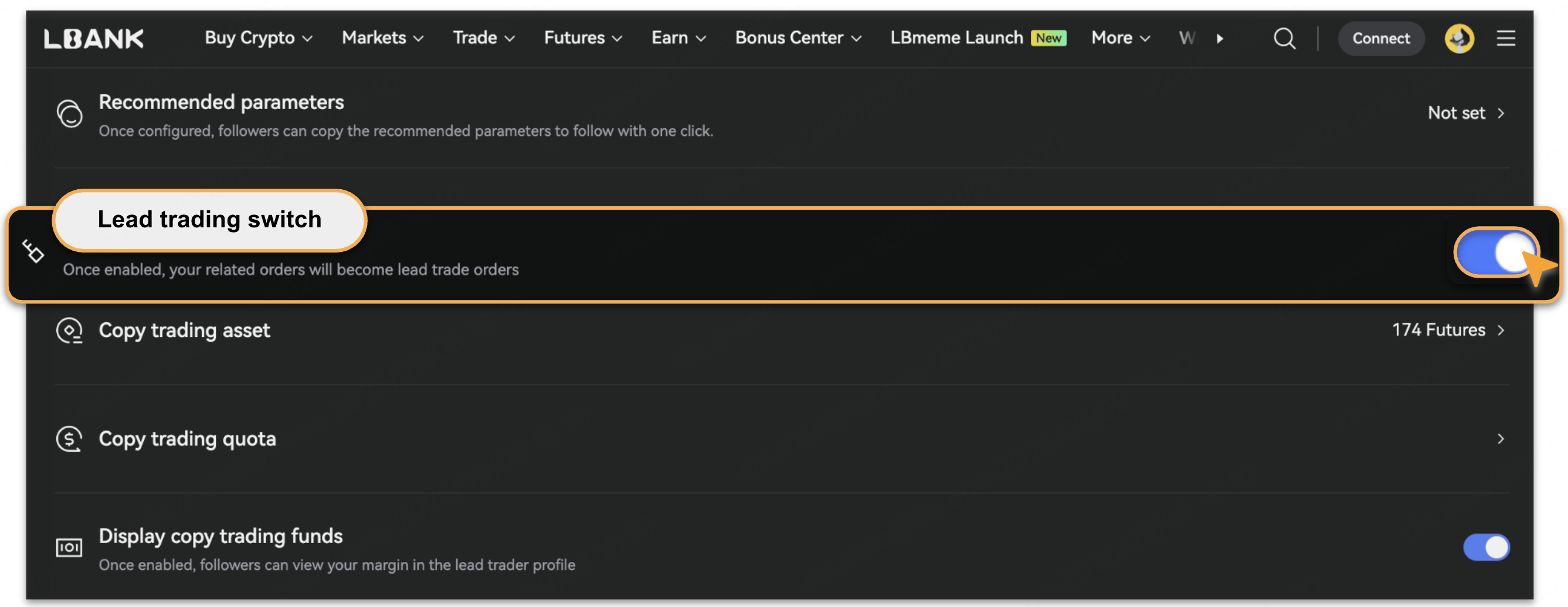1568x607 pixels.
Task: Click the user avatar icon
Action: (x=1458, y=38)
